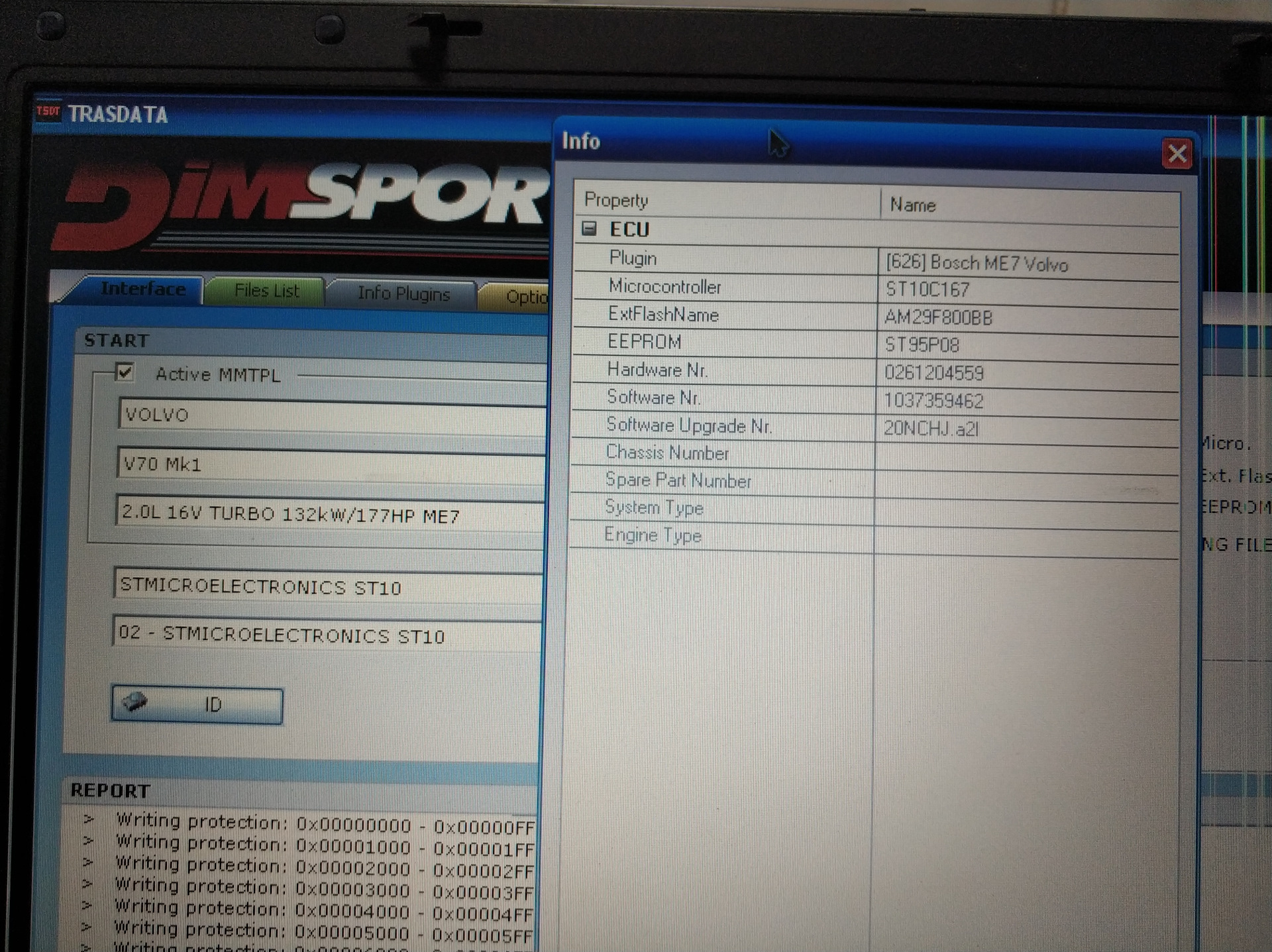This screenshot has height=952, width=1272.
Task: Open the Files List tab
Action: tap(266, 291)
